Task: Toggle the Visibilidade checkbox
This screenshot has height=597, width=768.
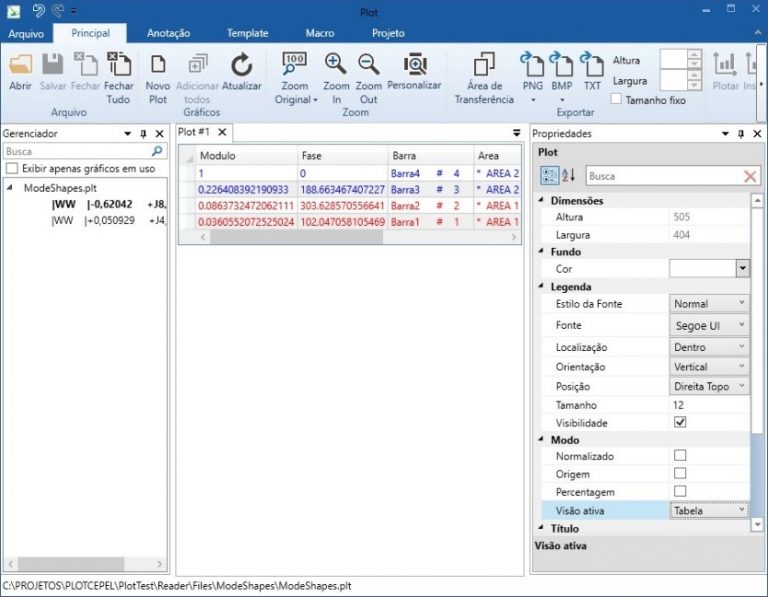Action: point(680,423)
